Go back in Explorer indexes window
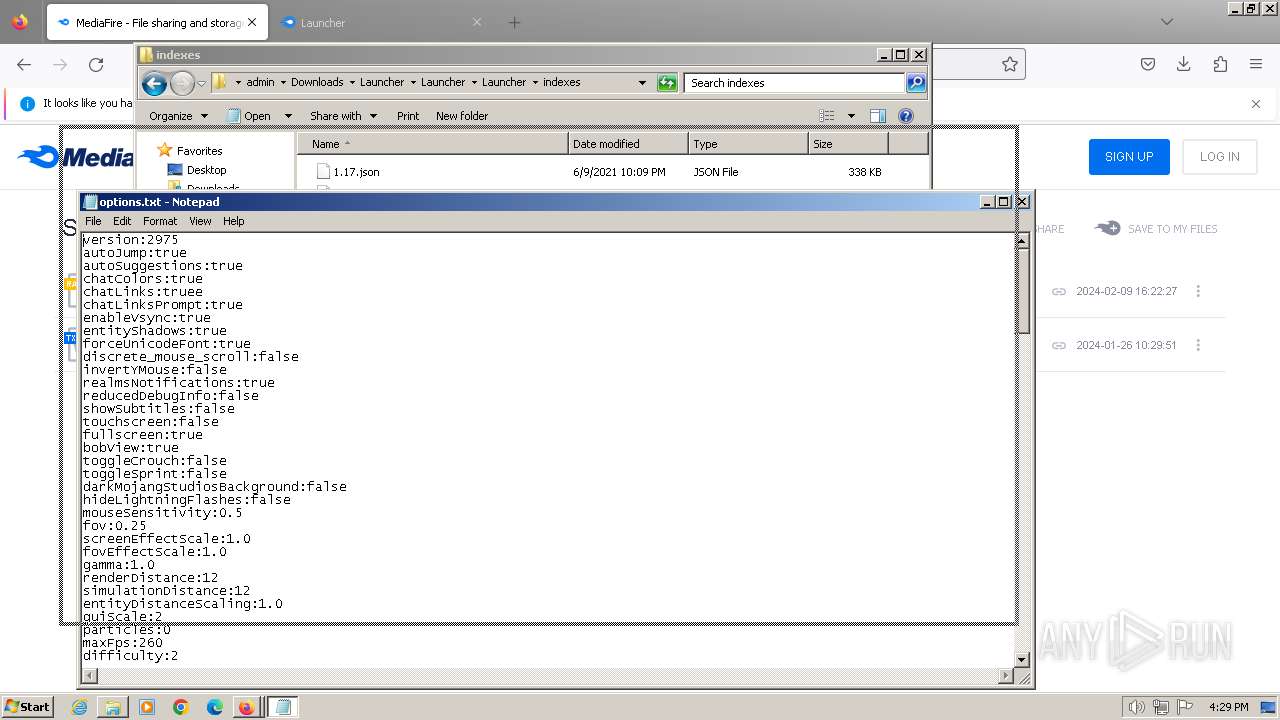1280x720 pixels. click(x=154, y=83)
